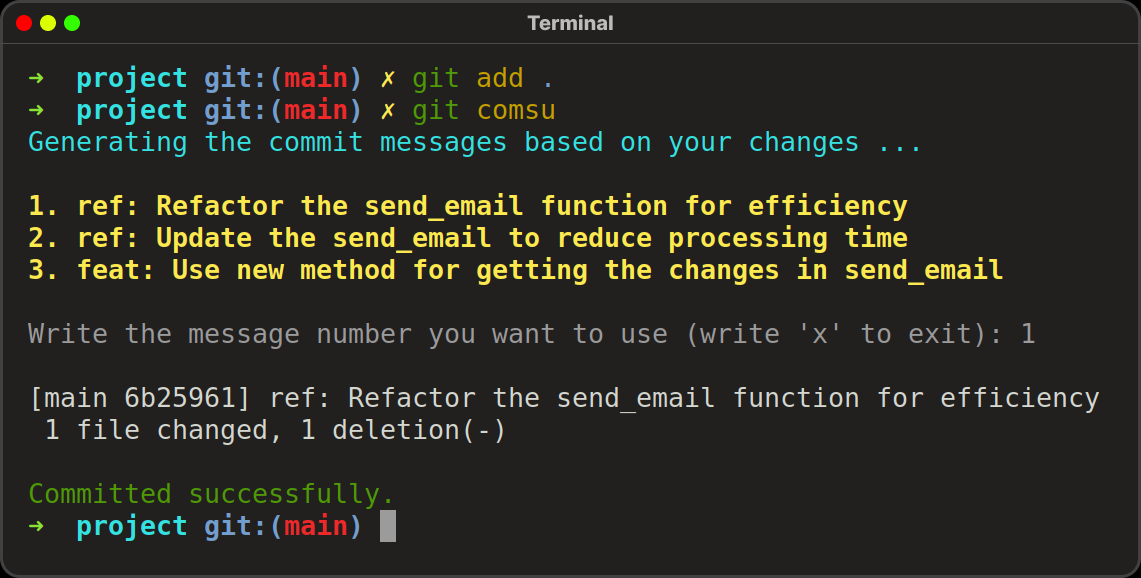Click the green prompt arrow before "git add ."
The image size is (1141, 578).
[36, 78]
